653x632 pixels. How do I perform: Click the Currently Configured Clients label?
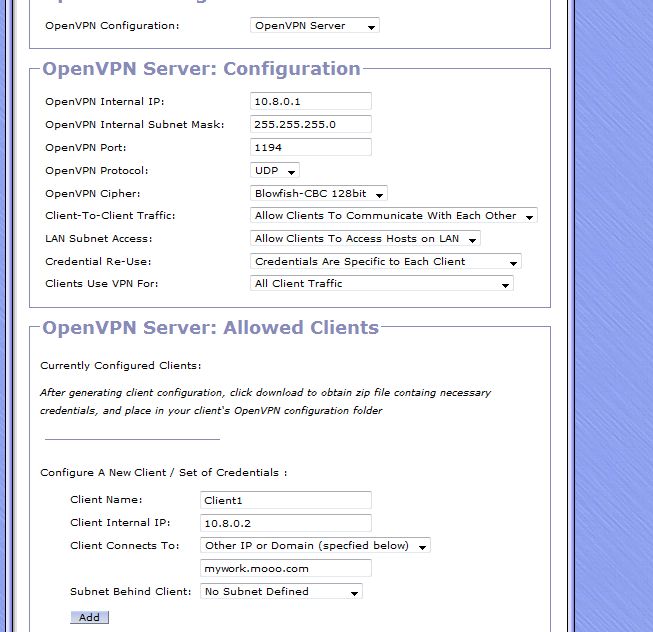[x=120, y=366]
